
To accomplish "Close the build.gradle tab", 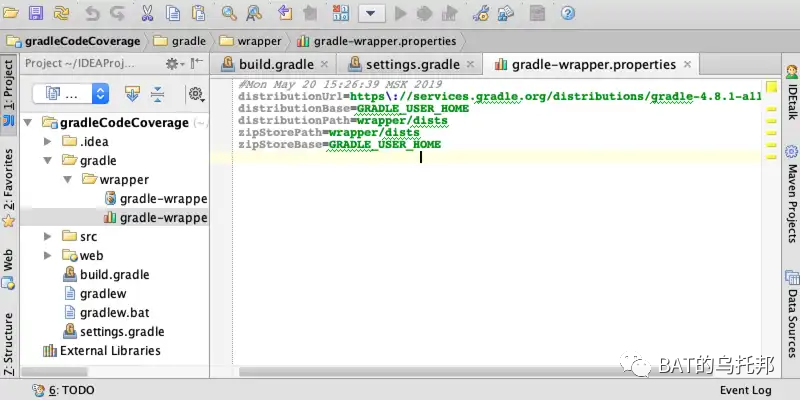I will [x=324, y=65].
